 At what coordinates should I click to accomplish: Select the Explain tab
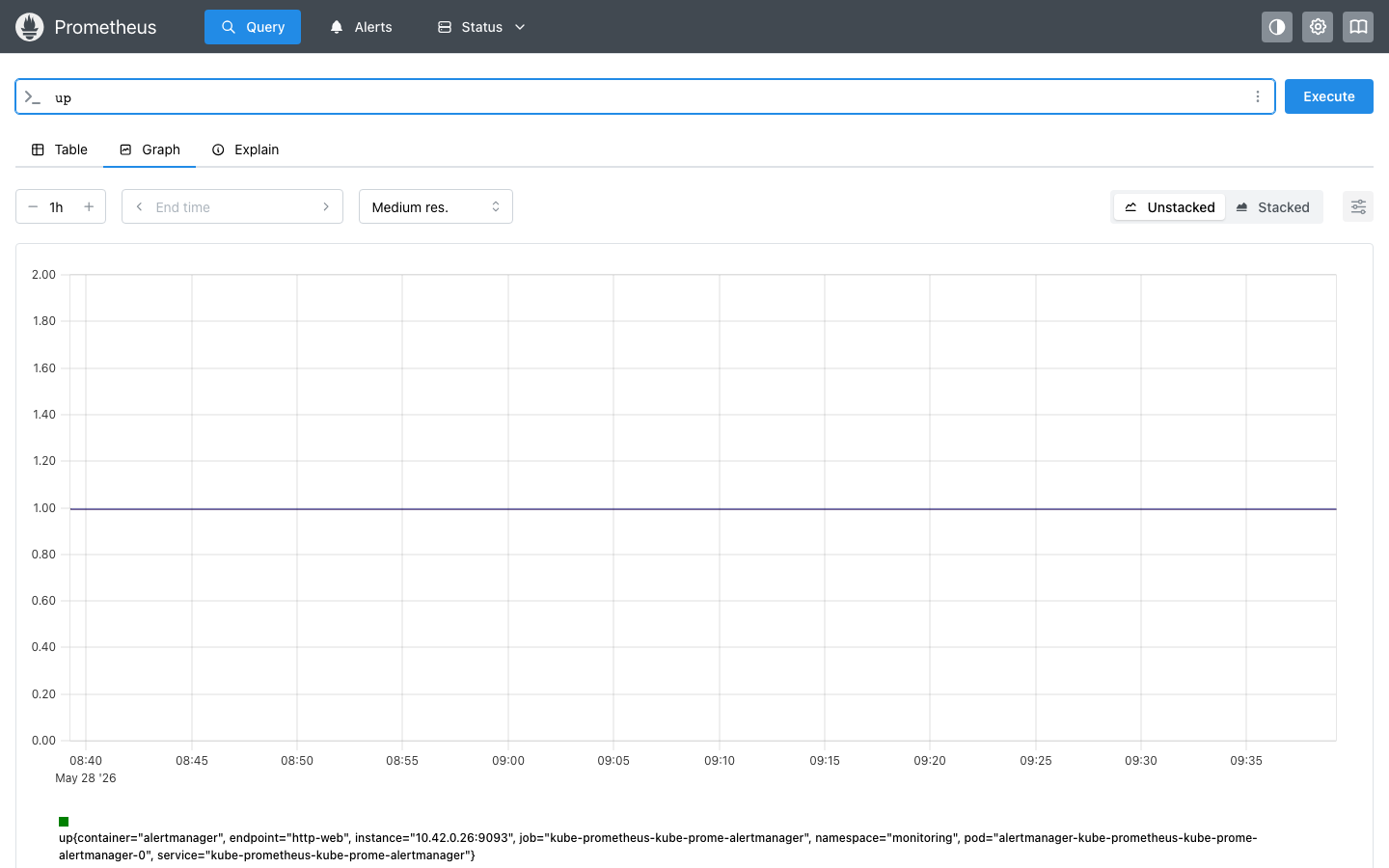(245, 149)
